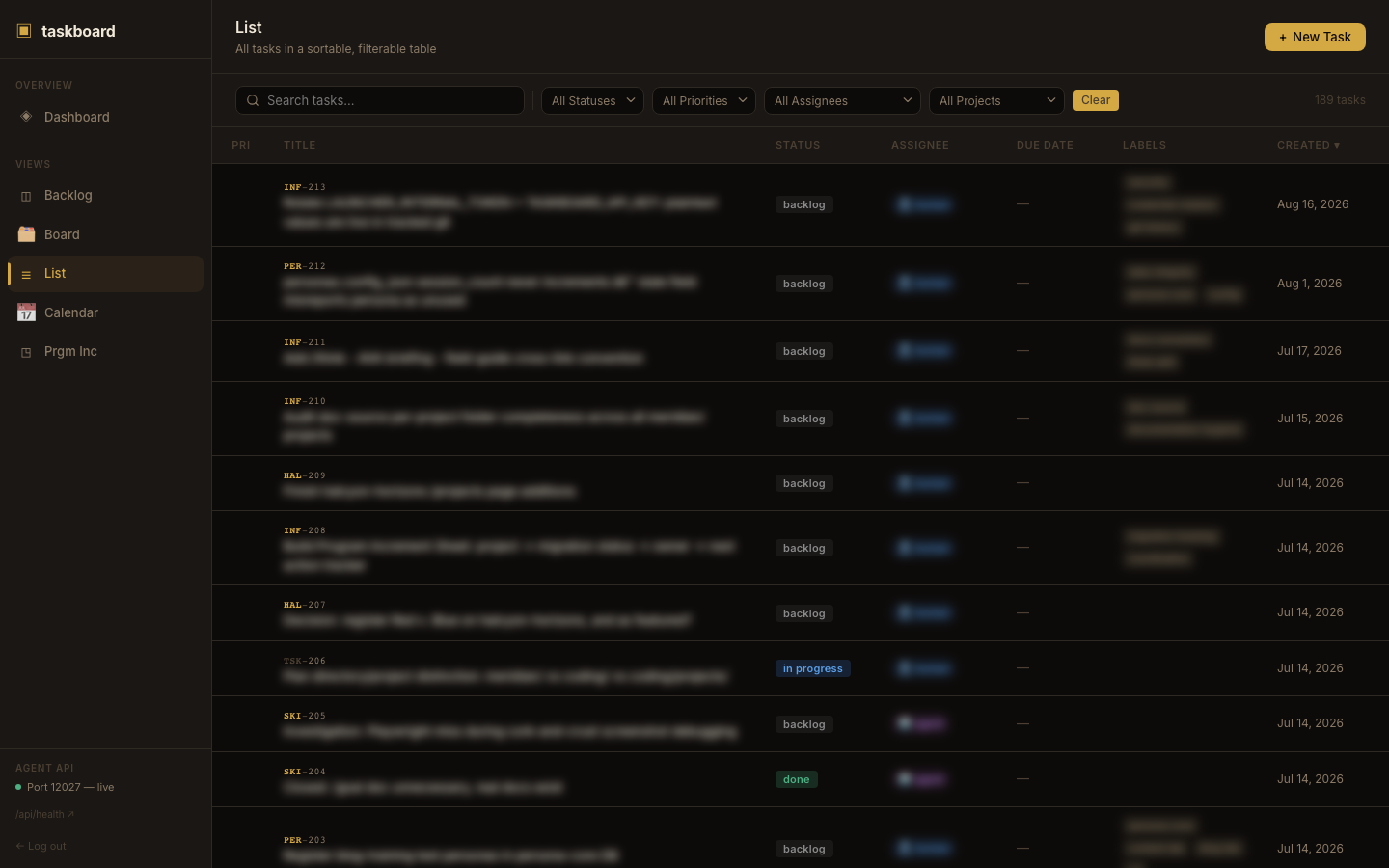Click the Jul 17, 2026 created date
The height and width of the screenshot is (868, 1389).
coord(1309,351)
